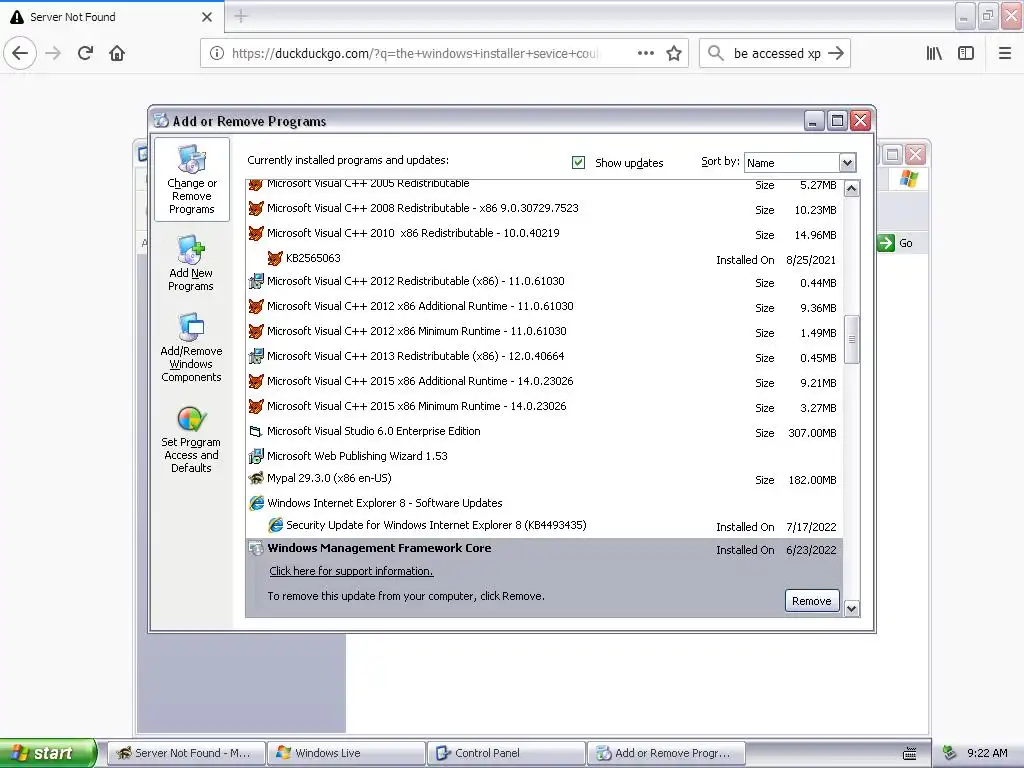Viewport: 1024px width, 768px height.
Task: Select Microsoft Web Publishing Wizard 1.53 entry
Action: pyautogui.click(x=545, y=456)
